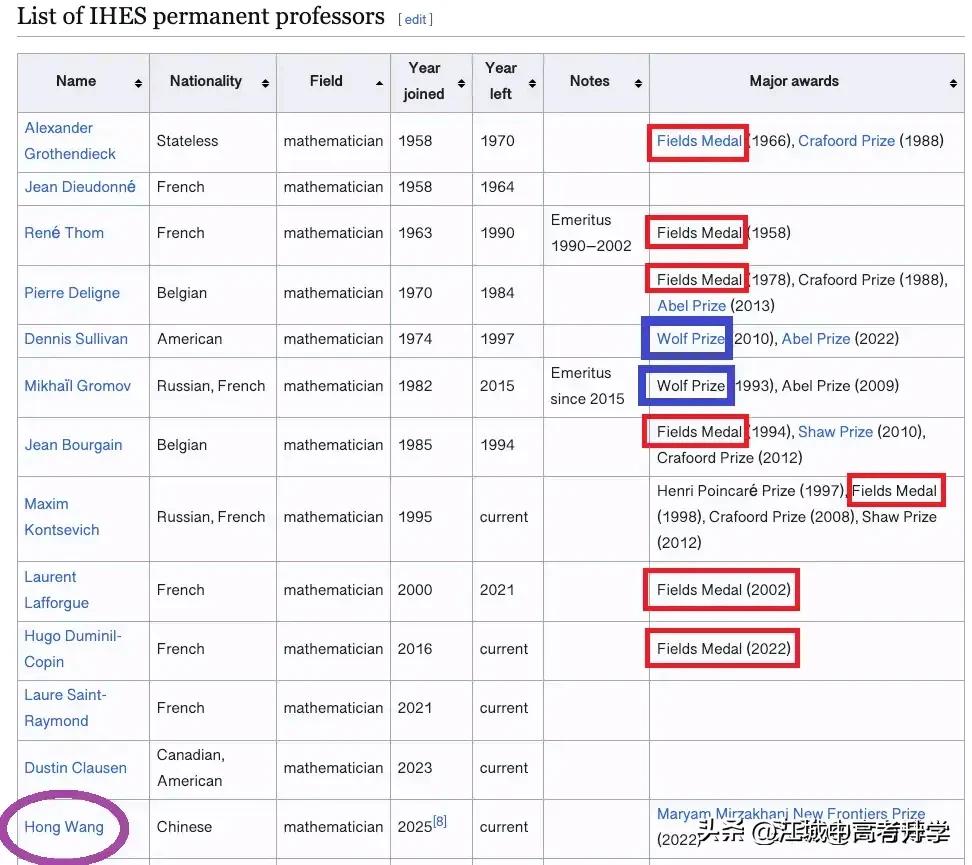Open Maryam Mirzakhani New Frontiers Prize link
Viewport: 972px width, 865px height.
point(791,814)
